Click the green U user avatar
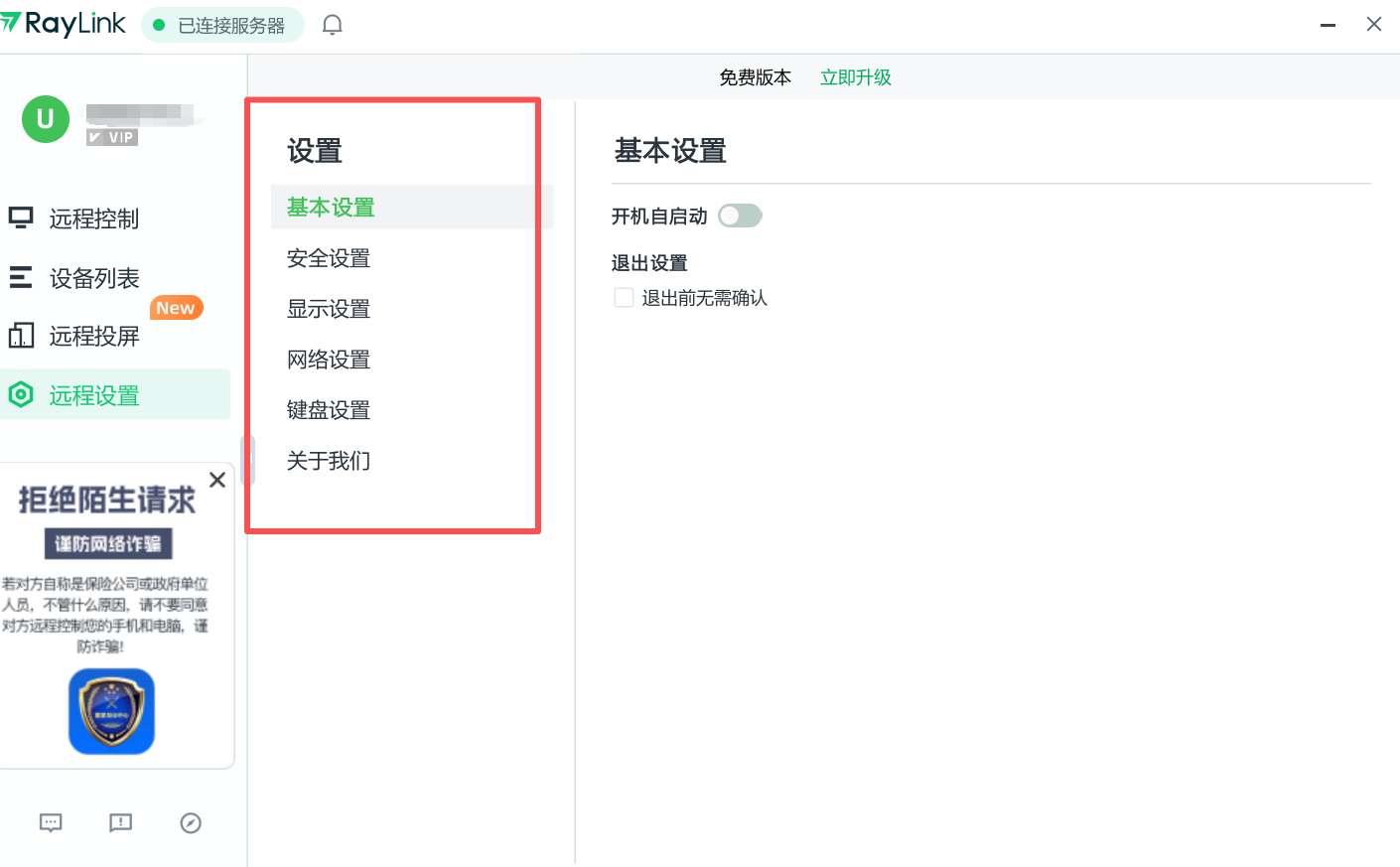 point(46,119)
